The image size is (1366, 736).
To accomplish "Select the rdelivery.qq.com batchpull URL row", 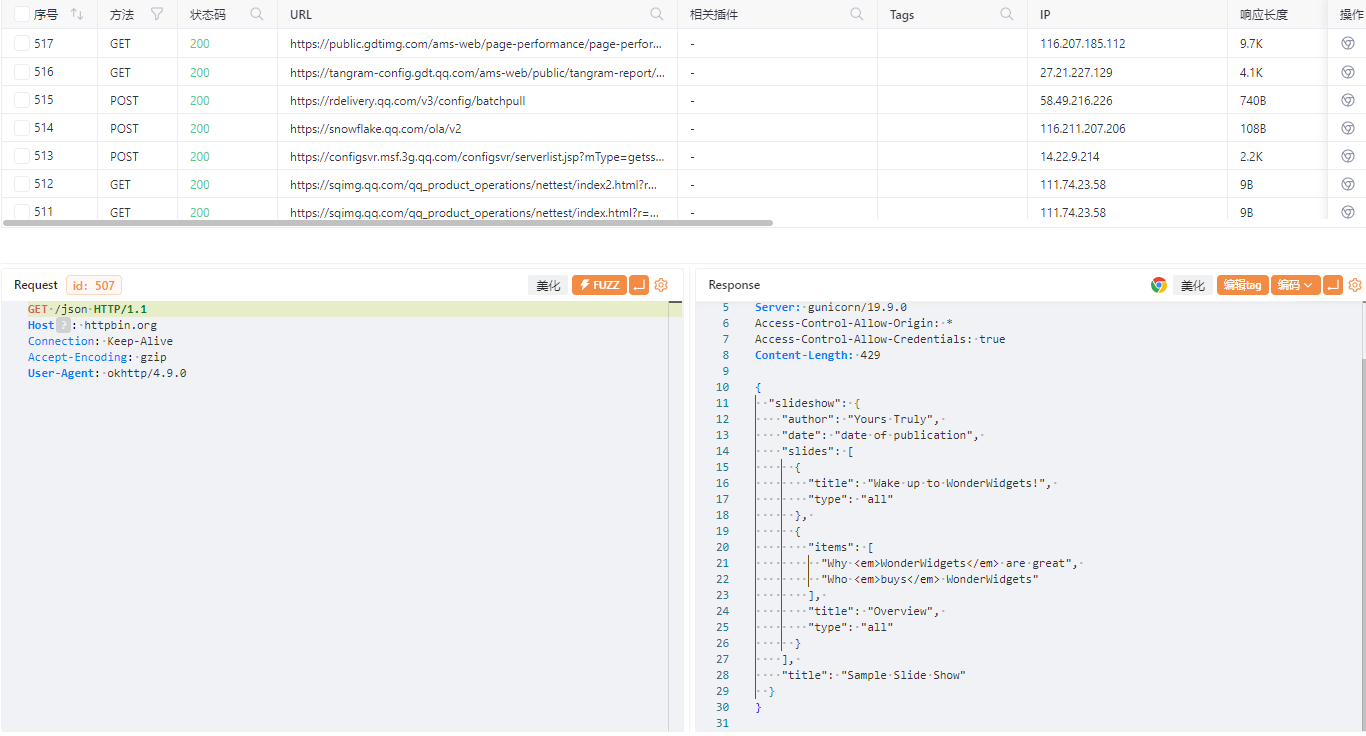I will pyautogui.click(x=407, y=100).
